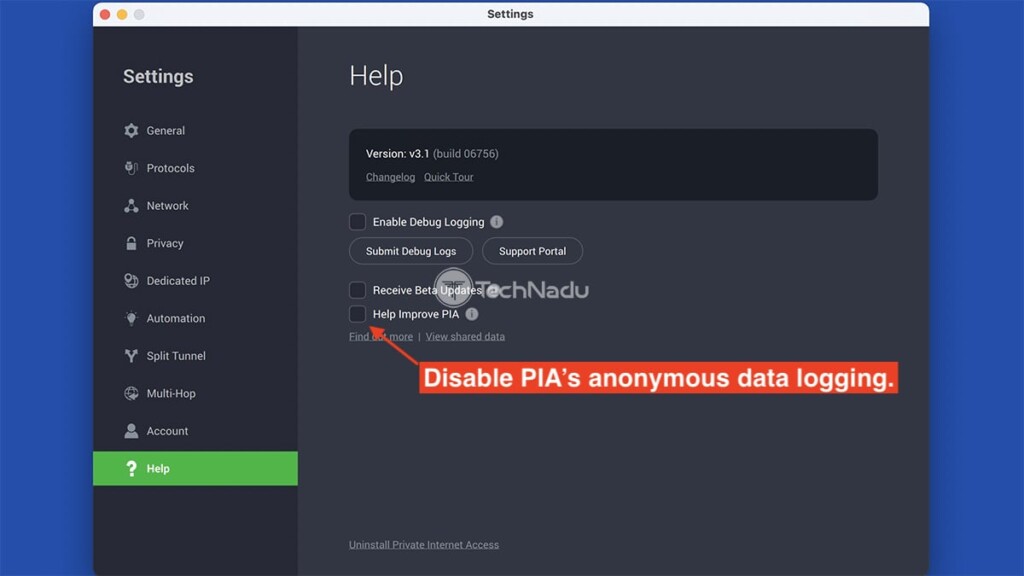Click the Help page heading
Viewport: 1024px width, 576px height.
coord(376,76)
